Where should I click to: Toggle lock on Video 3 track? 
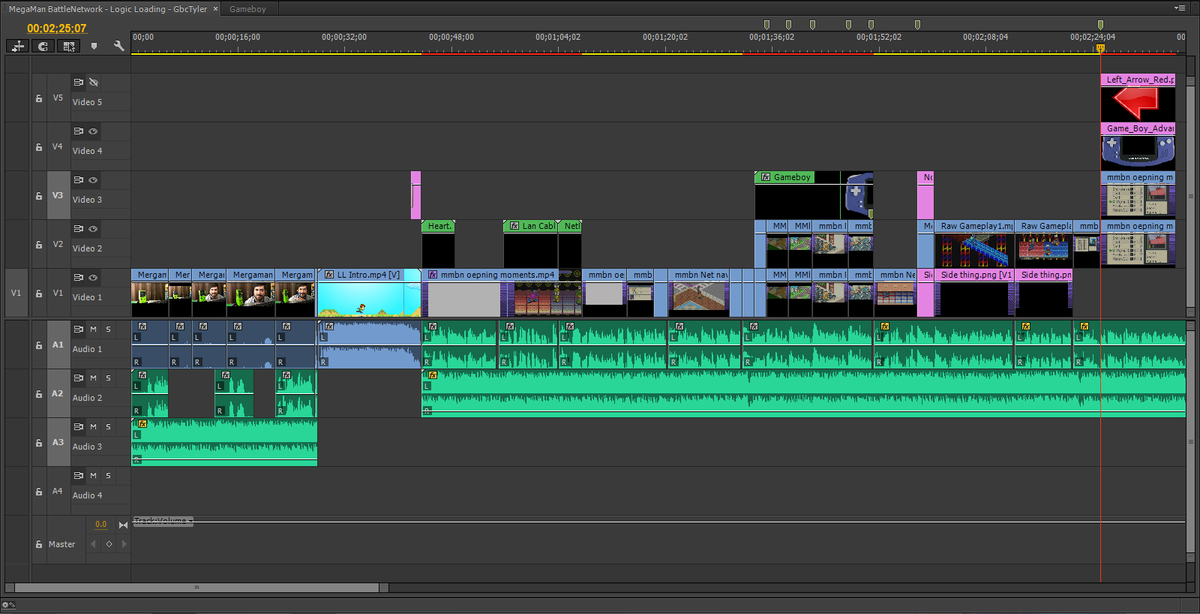click(39, 197)
